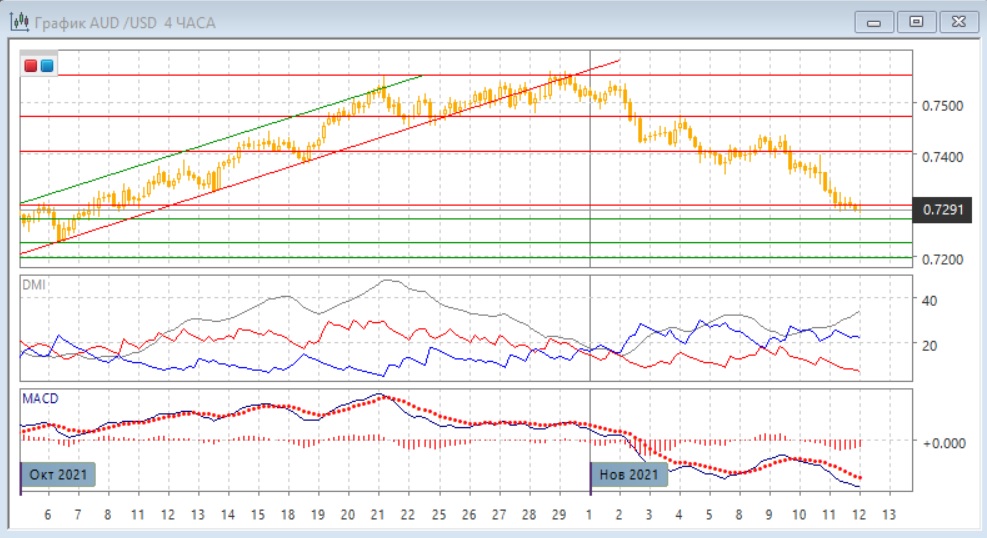Click the DMI indicator label

34,285
